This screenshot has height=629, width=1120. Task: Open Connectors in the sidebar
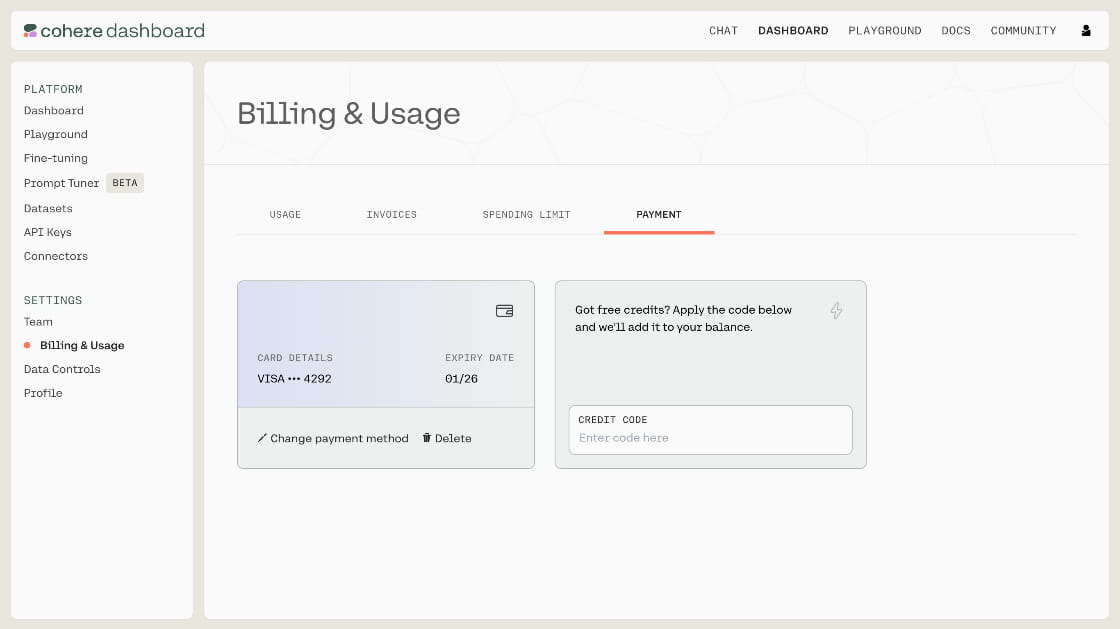click(56, 256)
